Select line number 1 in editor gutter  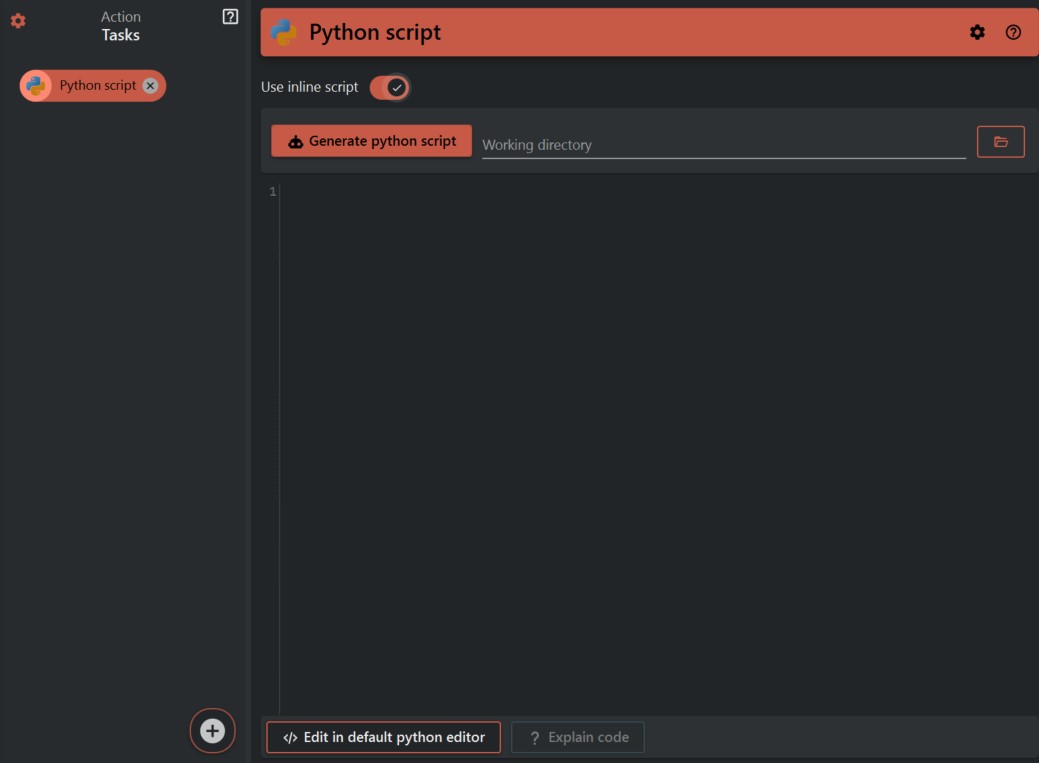pos(272,192)
